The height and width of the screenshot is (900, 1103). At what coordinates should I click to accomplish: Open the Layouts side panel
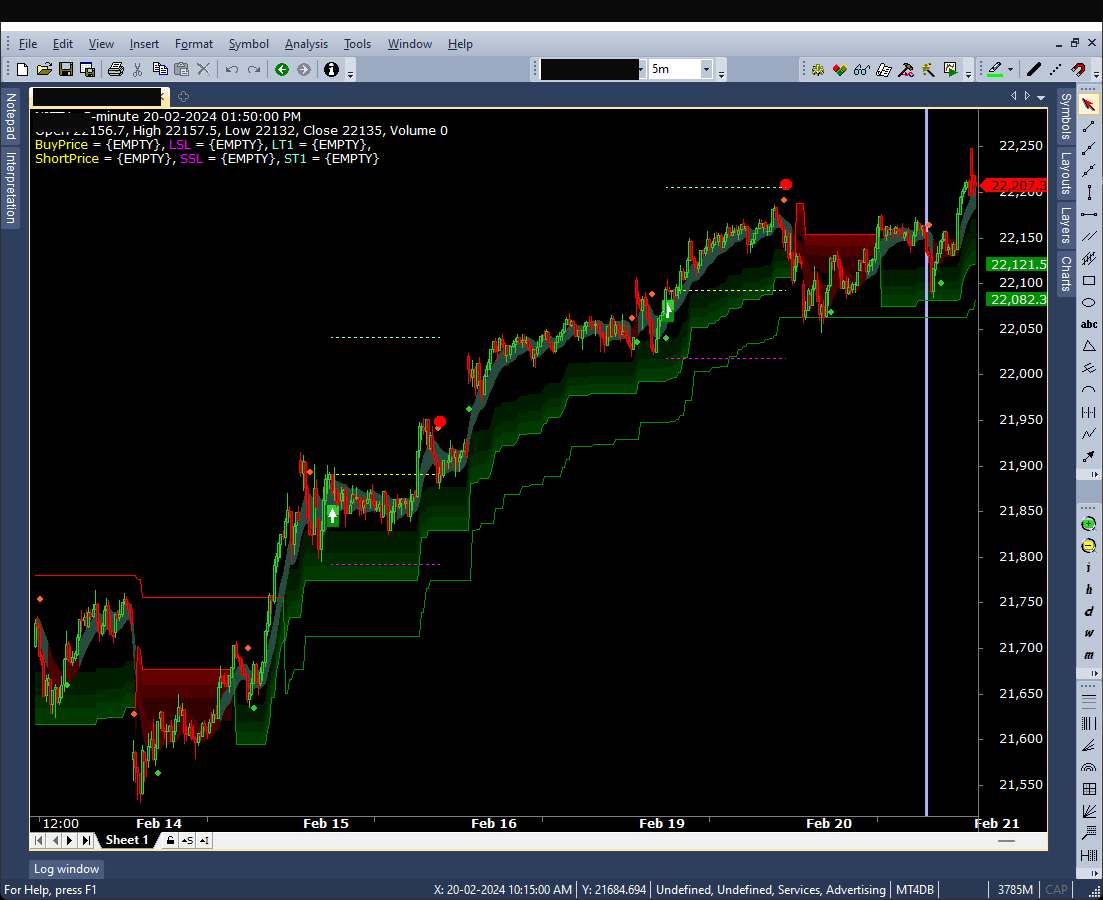(x=1066, y=173)
